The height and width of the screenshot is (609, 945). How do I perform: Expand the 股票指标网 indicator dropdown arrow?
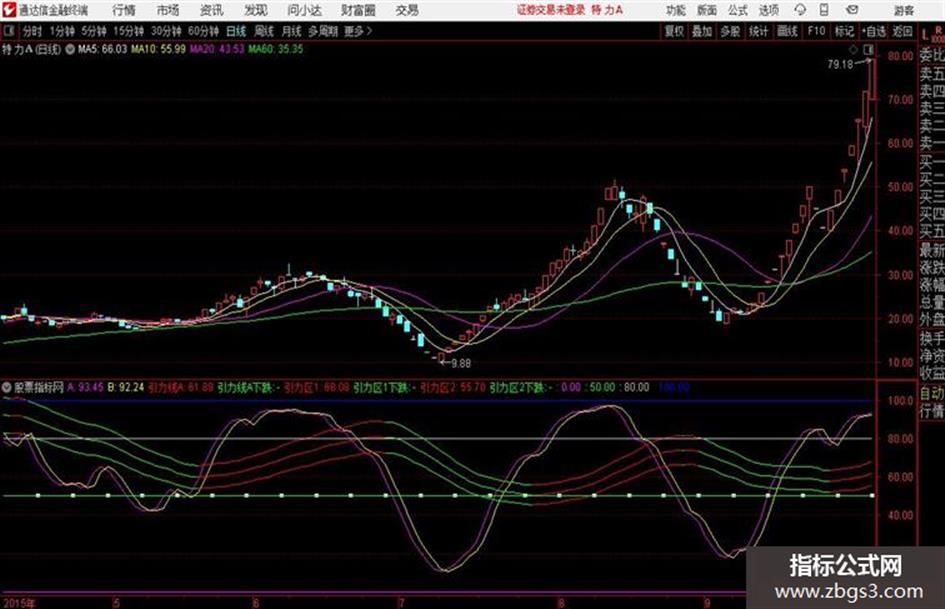(6, 387)
